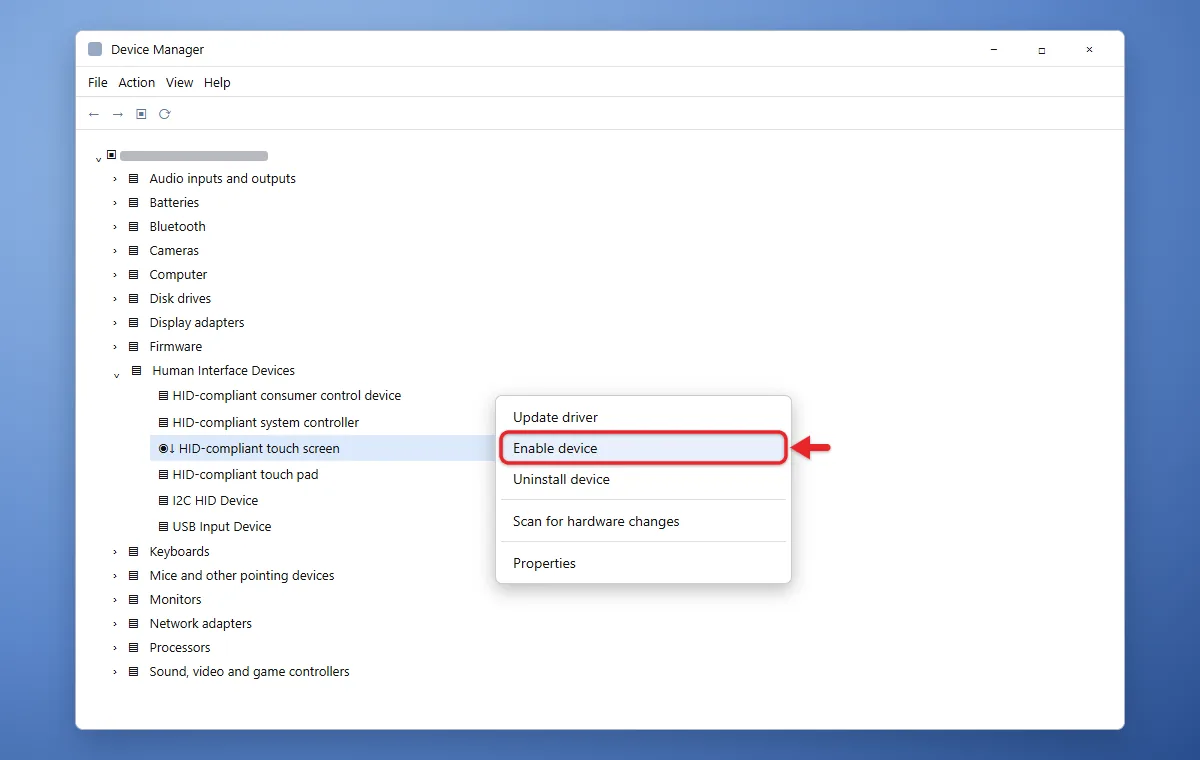Collapse the root computer node
1200x760 pixels.
tap(98, 158)
